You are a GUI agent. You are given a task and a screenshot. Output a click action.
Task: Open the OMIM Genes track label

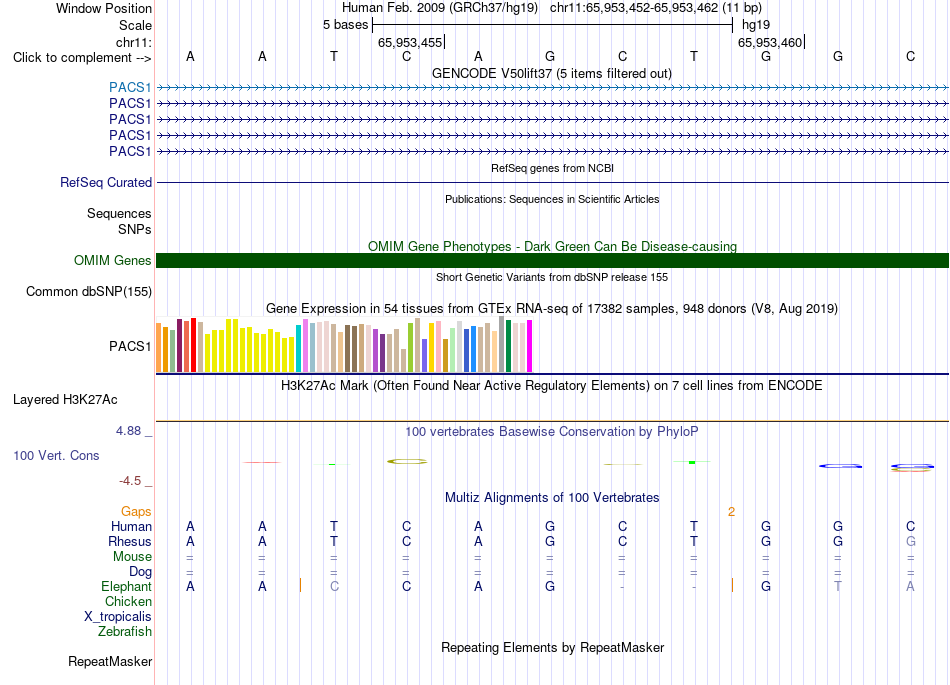click(113, 260)
